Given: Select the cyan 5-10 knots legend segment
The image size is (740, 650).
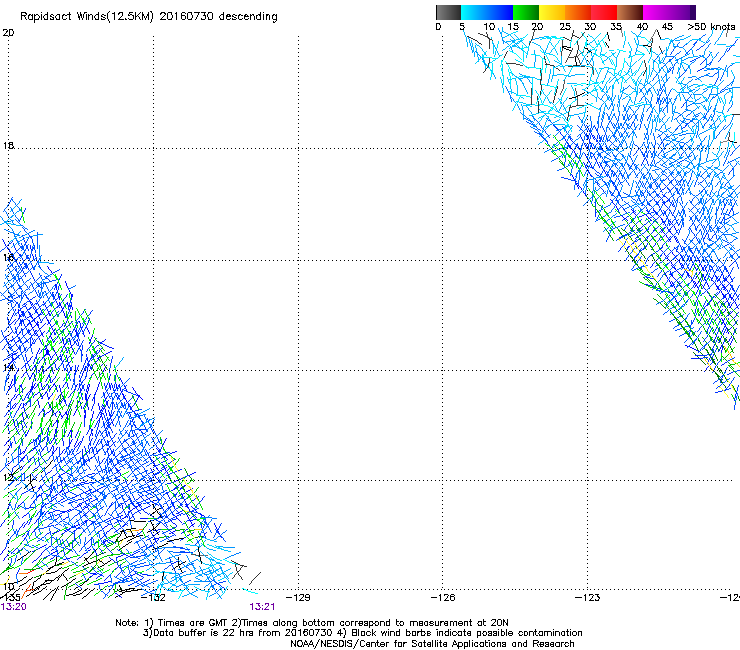Looking at the screenshot, I should [x=474, y=12].
